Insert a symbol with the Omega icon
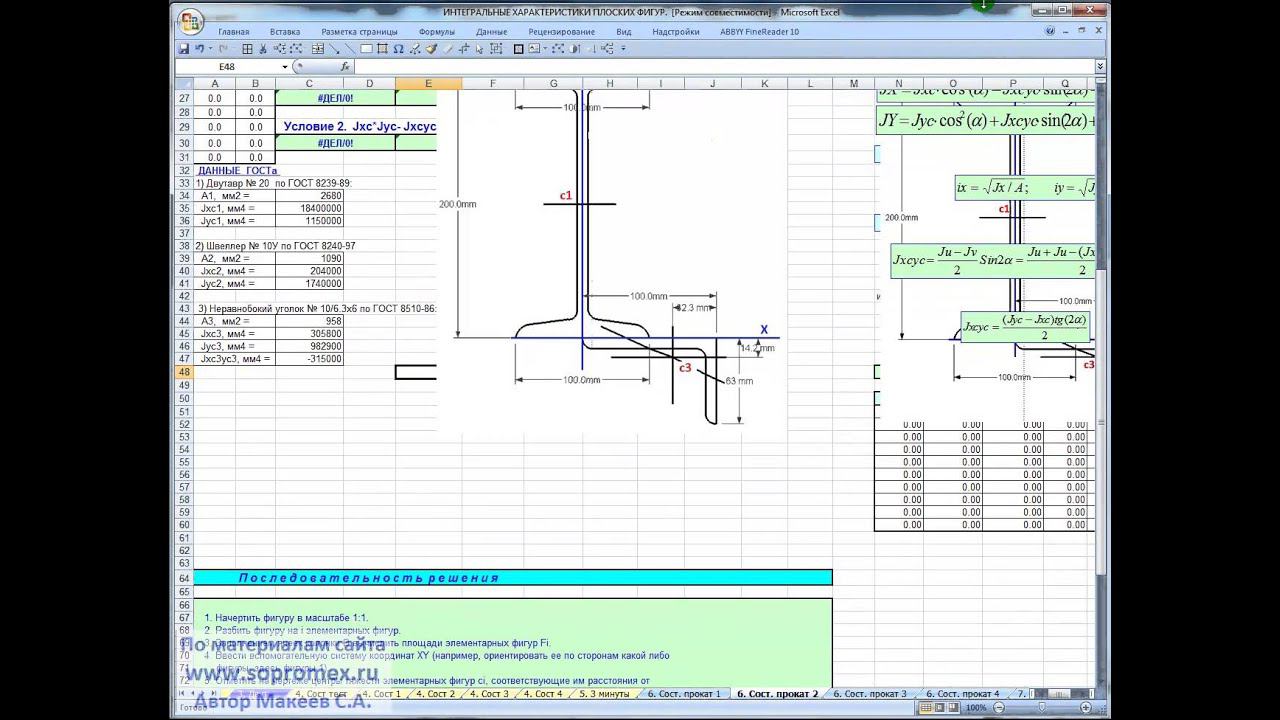This screenshot has height=720, width=1280. [x=399, y=48]
